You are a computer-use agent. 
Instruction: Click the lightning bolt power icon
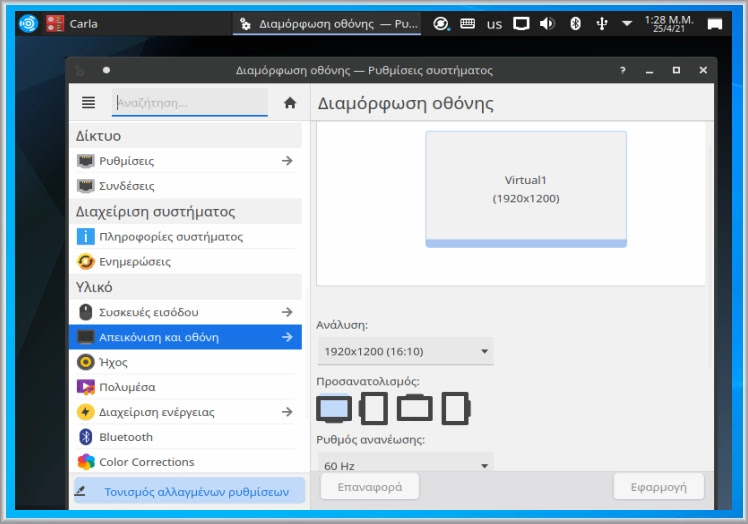click(x=85, y=412)
